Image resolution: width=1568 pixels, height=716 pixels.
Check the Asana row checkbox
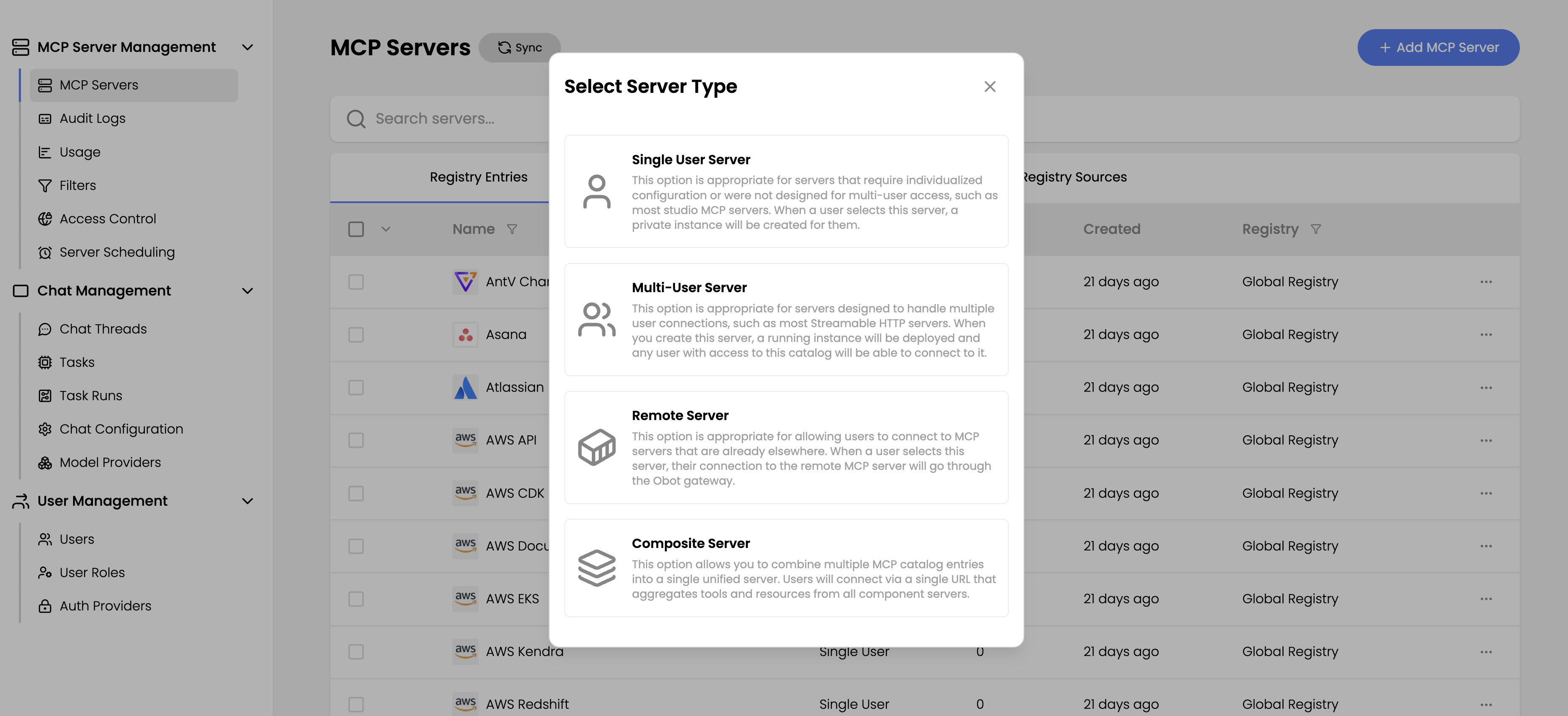click(356, 335)
